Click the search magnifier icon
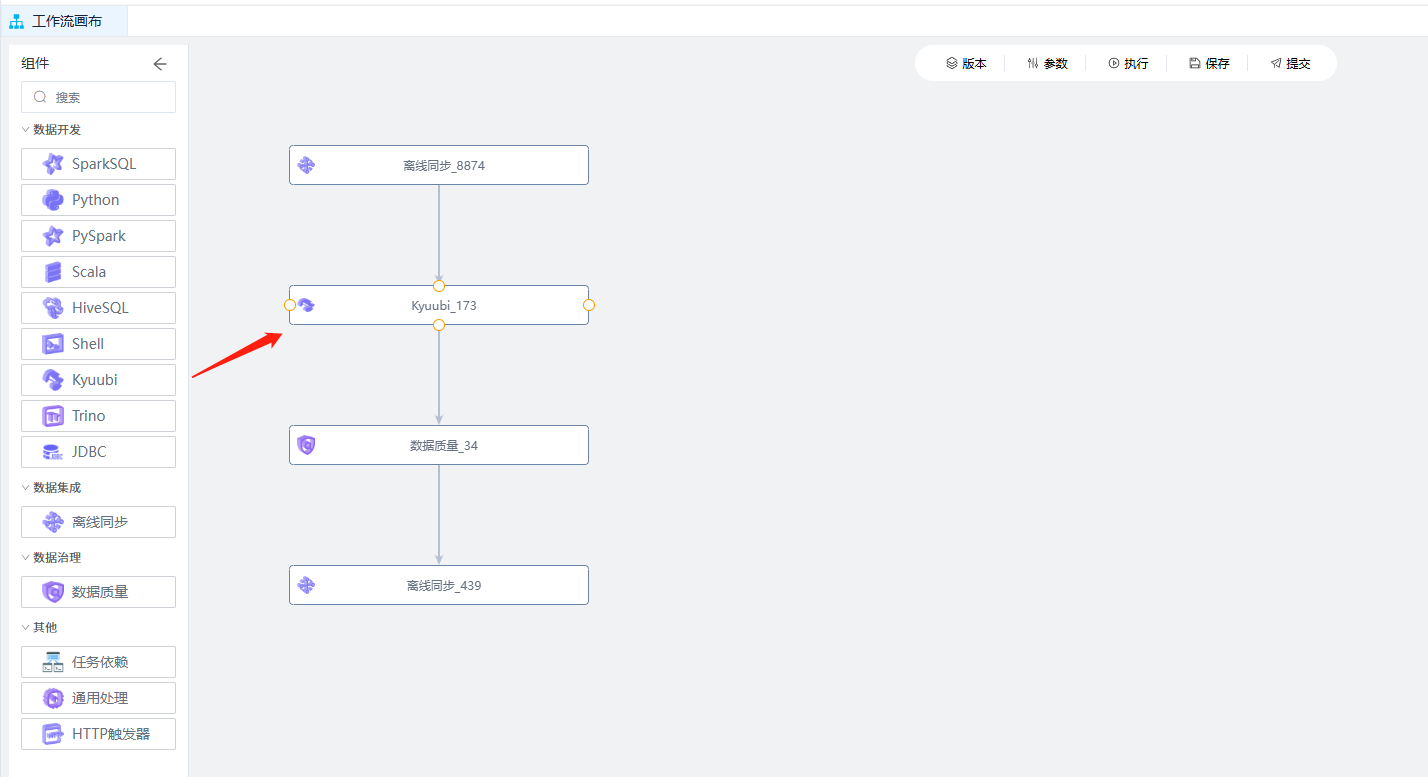 tap(41, 97)
